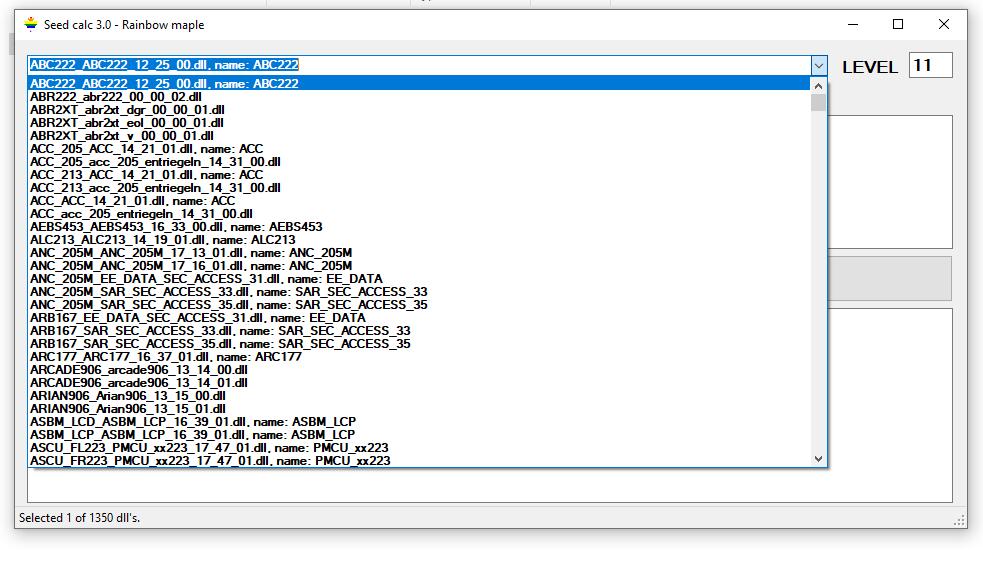This screenshot has width=983, height=564.
Task: Click the LEVEL input field
Action: [x=929, y=66]
